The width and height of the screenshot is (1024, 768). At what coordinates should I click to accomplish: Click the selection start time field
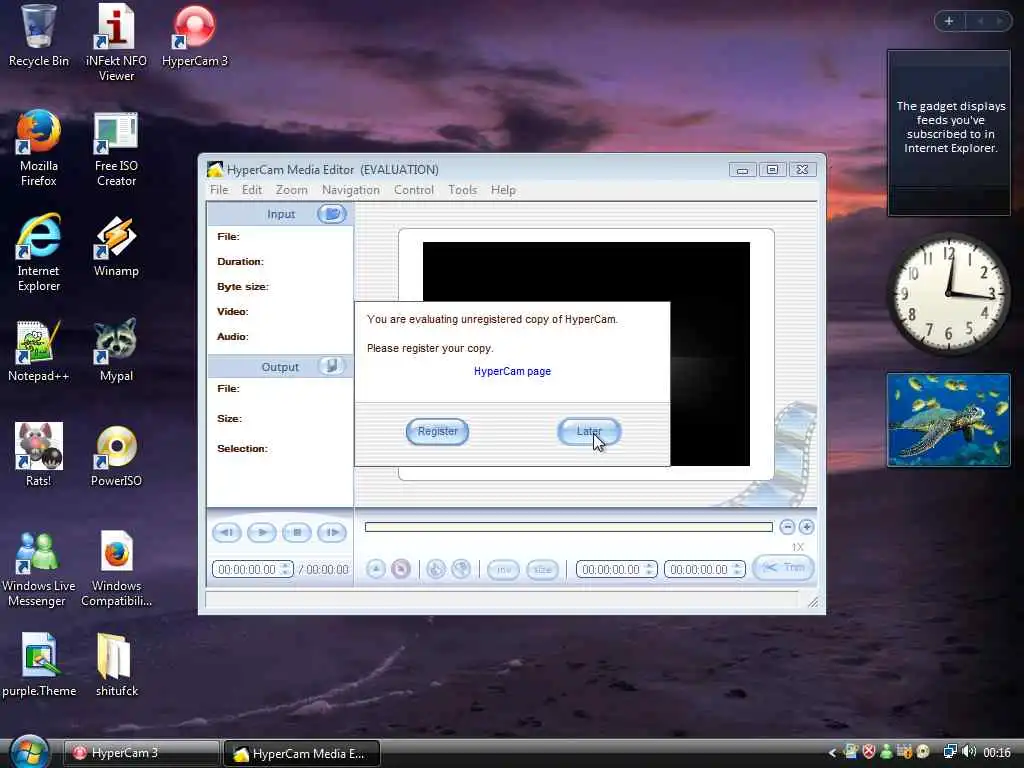pos(616,569)
